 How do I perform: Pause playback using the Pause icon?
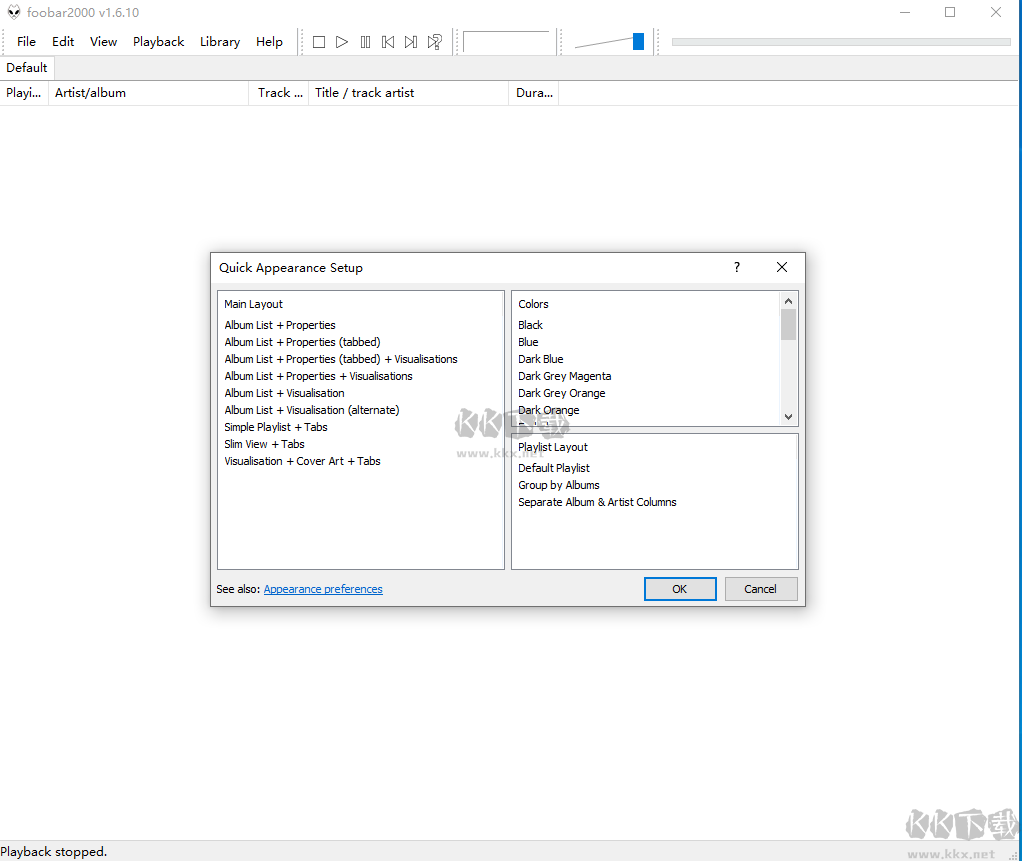[365, 42]
